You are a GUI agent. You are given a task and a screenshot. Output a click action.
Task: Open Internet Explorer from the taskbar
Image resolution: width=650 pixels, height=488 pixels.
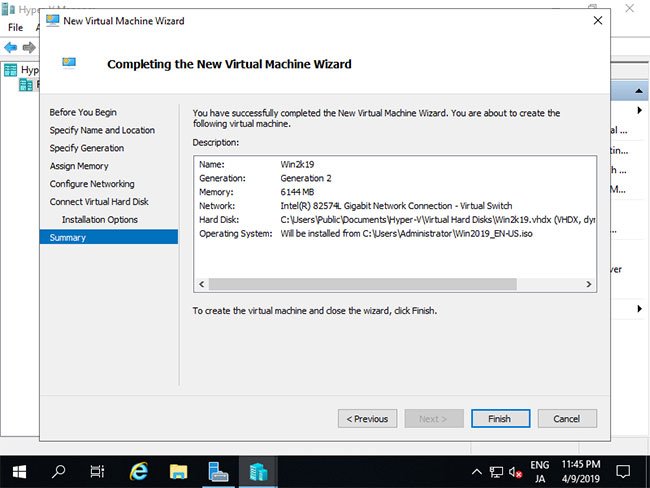(138, 472)
